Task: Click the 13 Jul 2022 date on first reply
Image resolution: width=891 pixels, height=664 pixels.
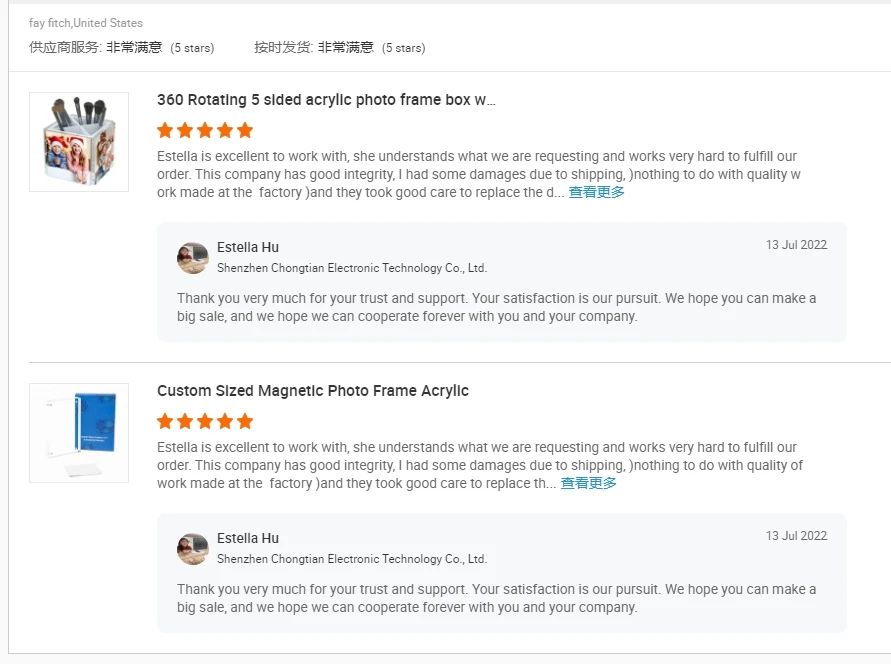Action: (796, 245)
